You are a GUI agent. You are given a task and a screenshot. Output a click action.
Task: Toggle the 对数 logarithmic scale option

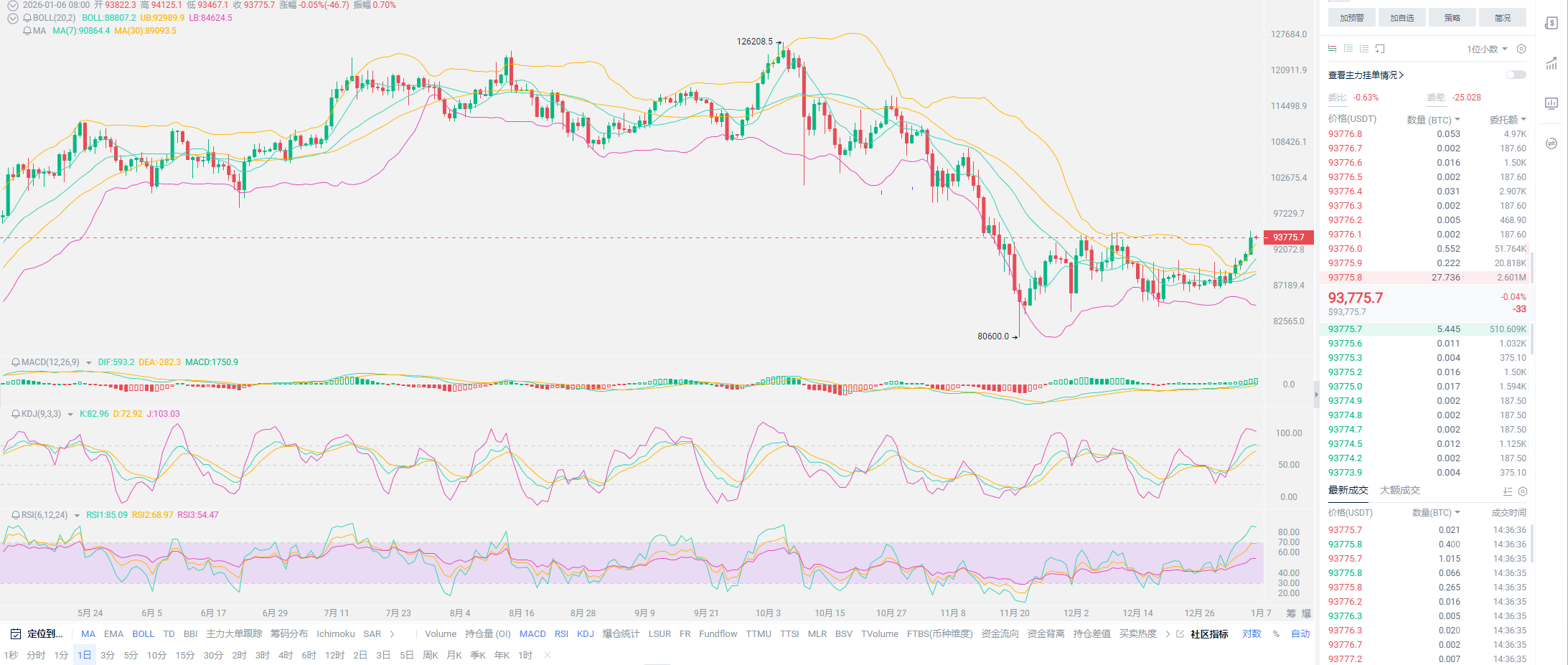coord(1252,634)
